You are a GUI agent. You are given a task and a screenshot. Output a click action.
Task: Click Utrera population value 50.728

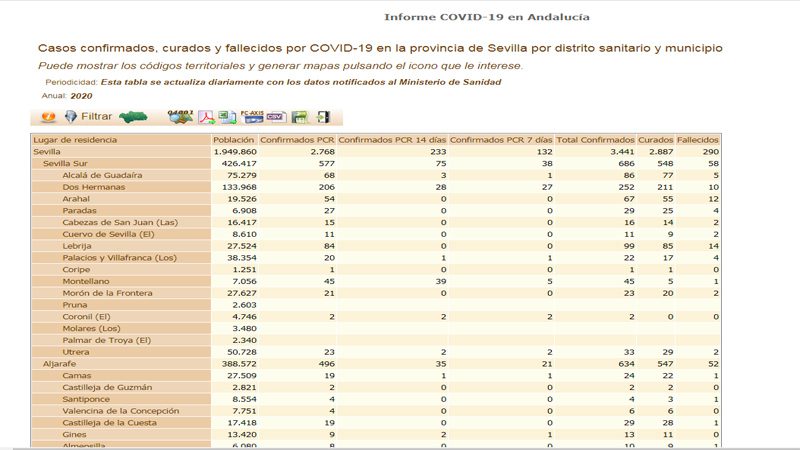242,352
